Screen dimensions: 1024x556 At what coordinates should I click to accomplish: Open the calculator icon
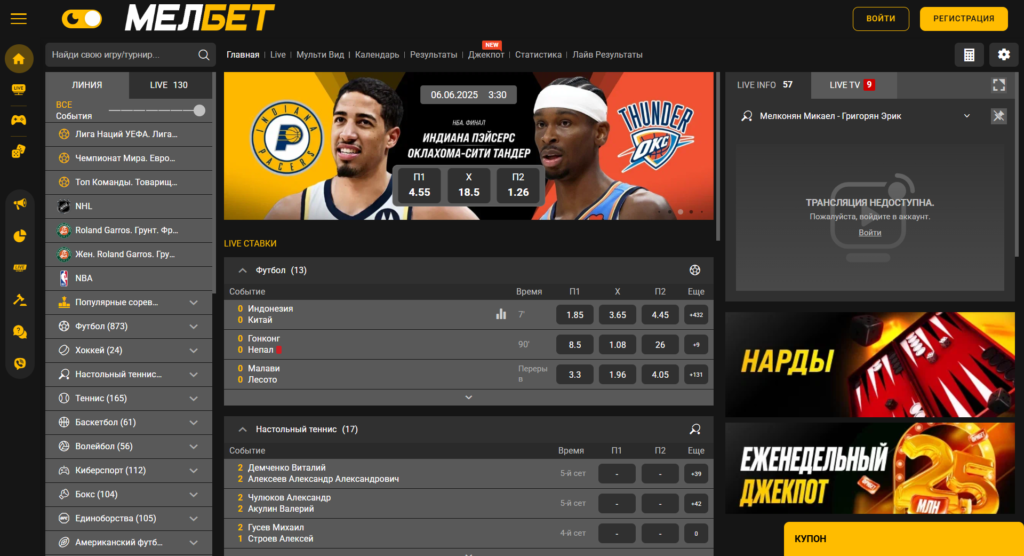(x=969, y=55)
